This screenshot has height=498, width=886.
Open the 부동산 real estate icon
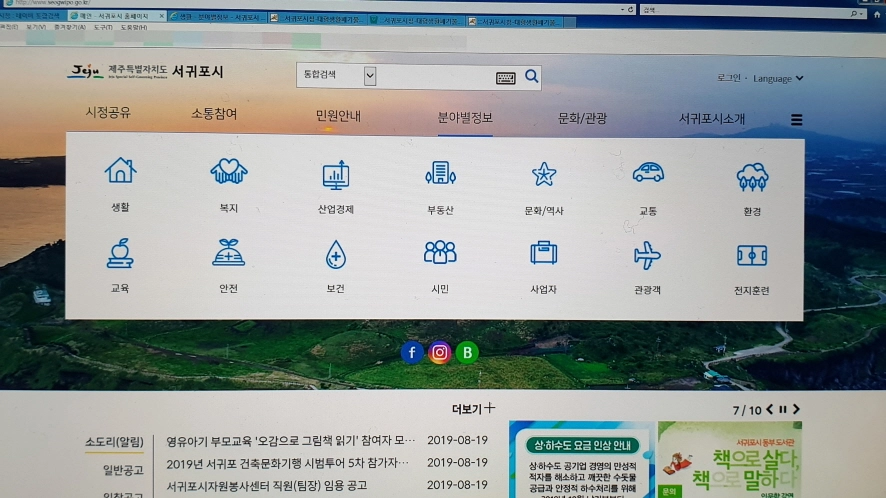440,173
